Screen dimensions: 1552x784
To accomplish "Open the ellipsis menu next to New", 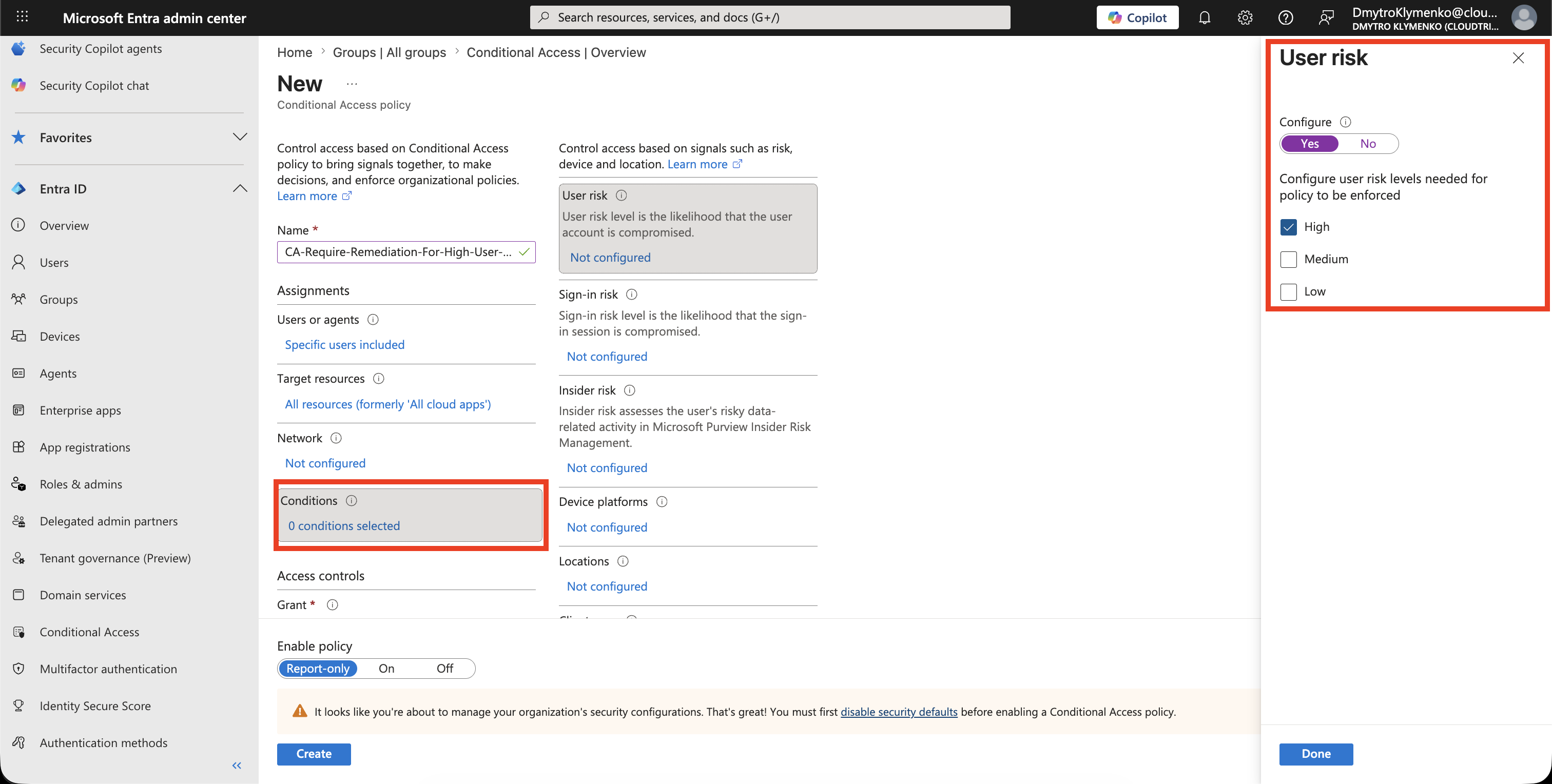I will (x=352, y=84).
